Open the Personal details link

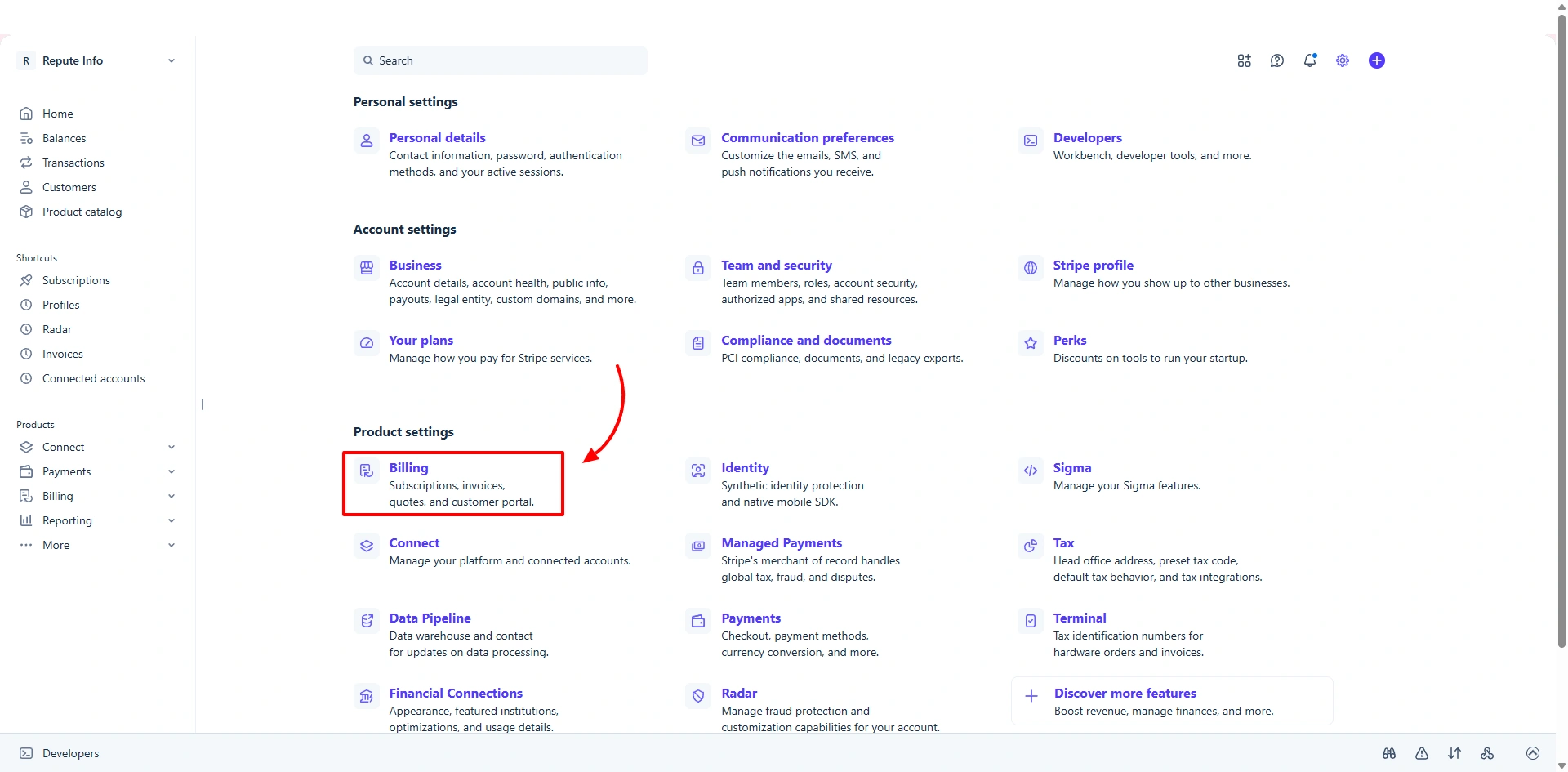437,138
